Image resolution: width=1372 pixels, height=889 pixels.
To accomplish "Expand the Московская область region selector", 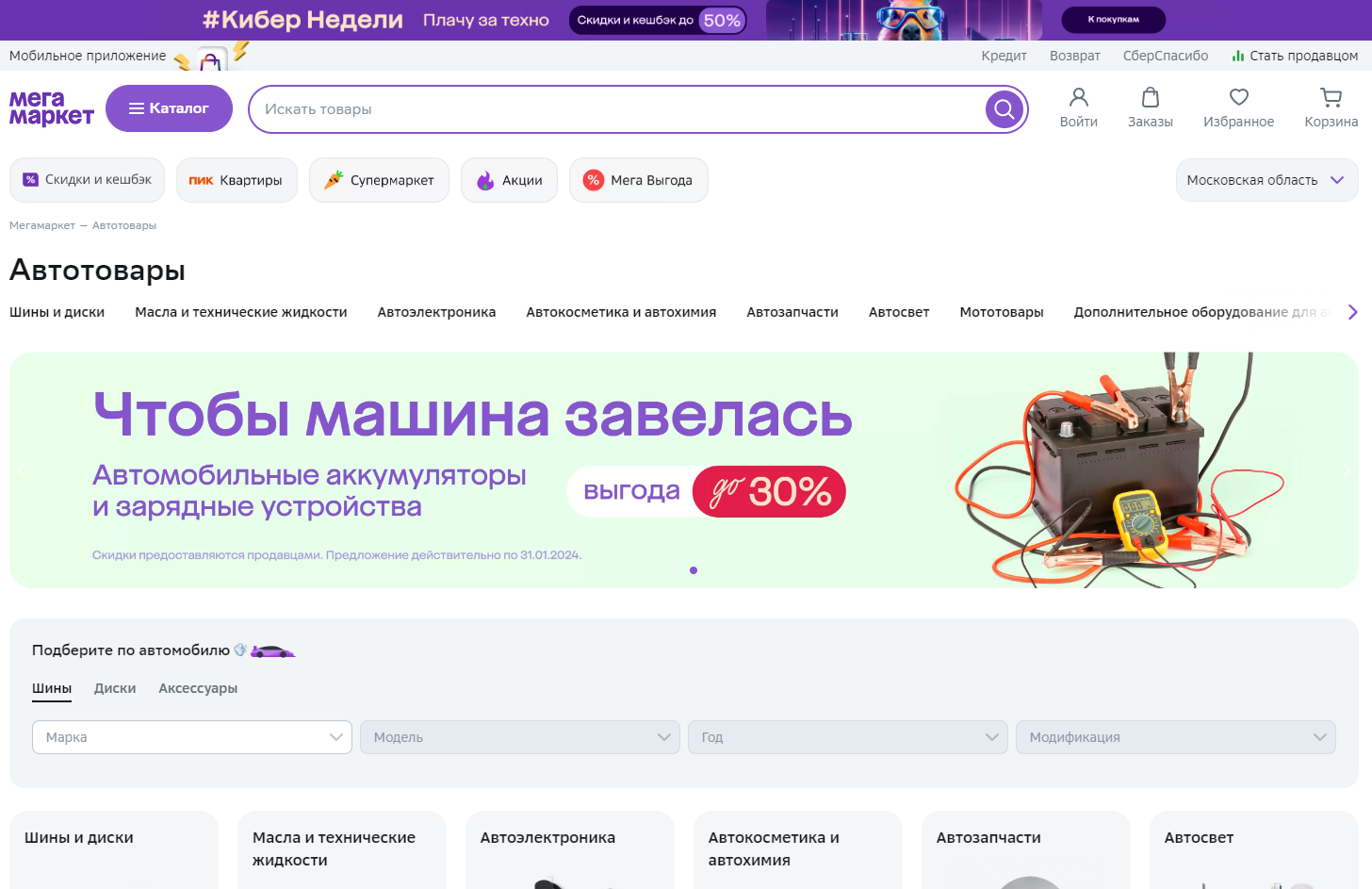I will click(x=1266, y=180).
